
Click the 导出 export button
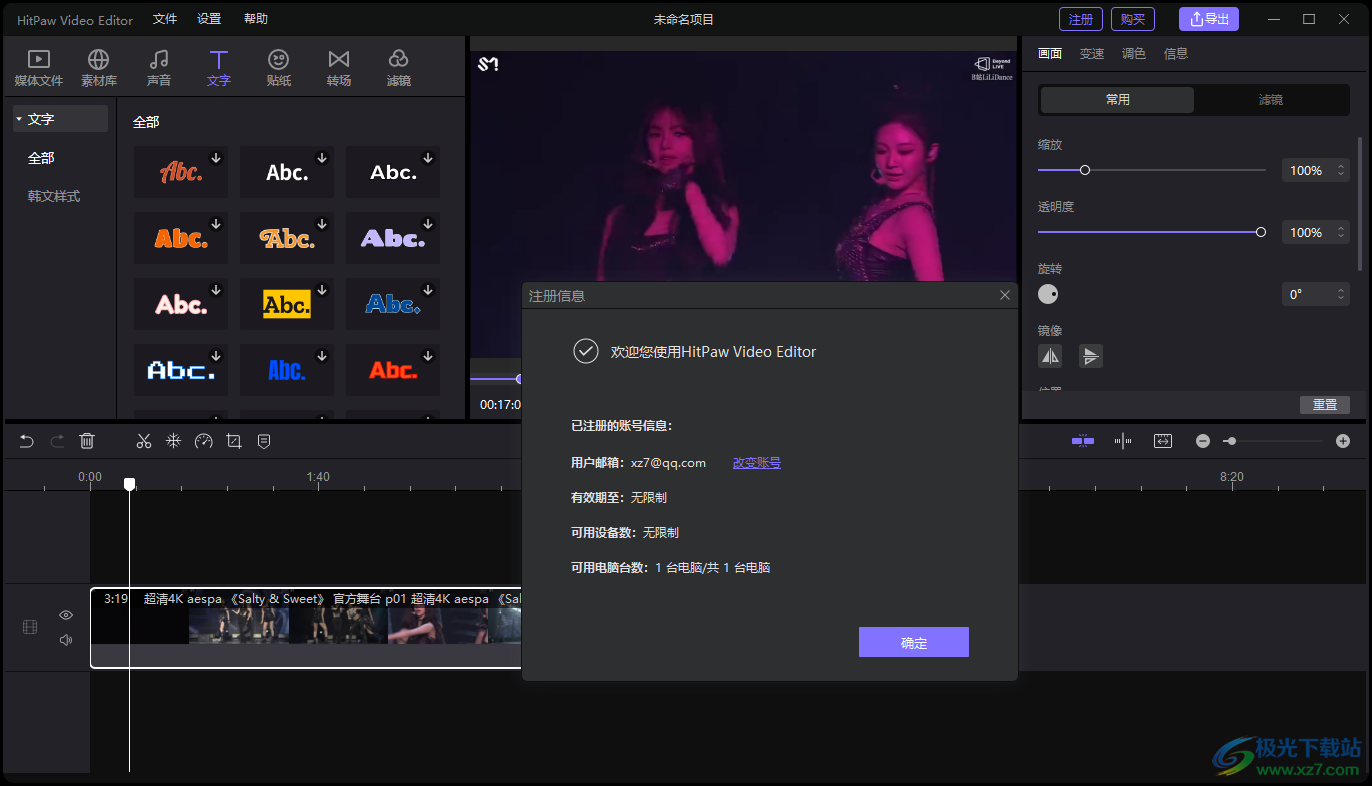[1209, 19]
